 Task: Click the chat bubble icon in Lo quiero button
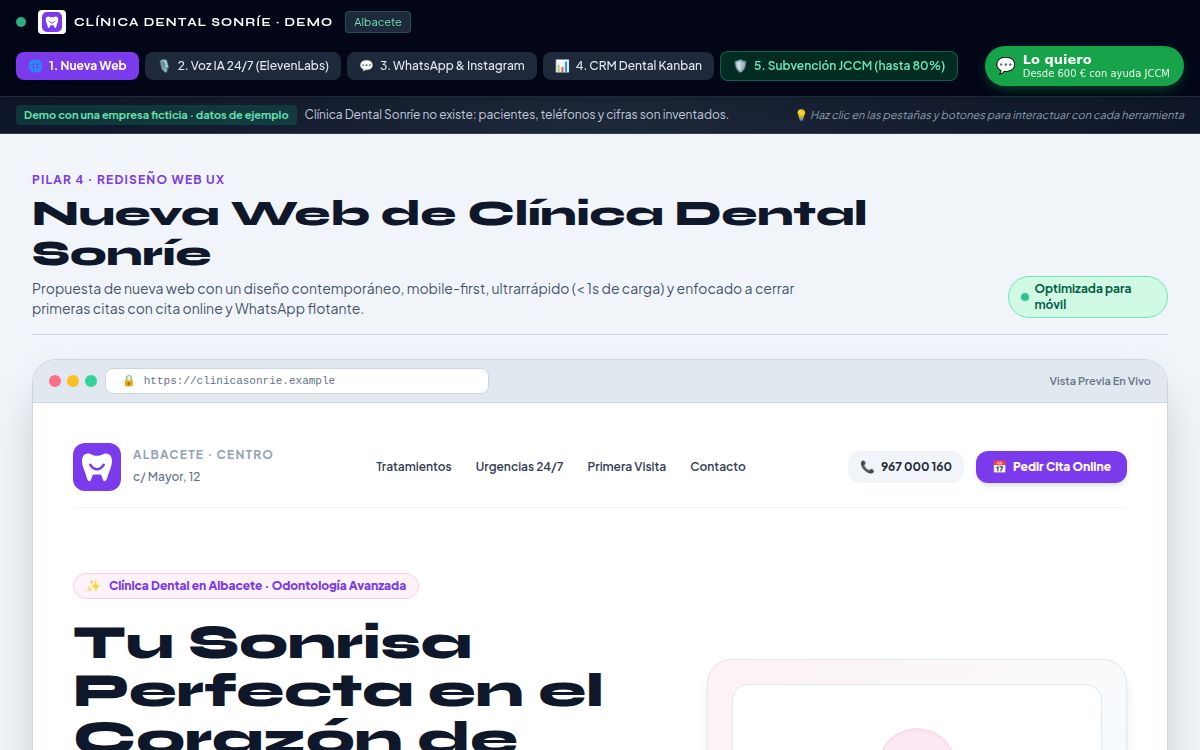1006,66
